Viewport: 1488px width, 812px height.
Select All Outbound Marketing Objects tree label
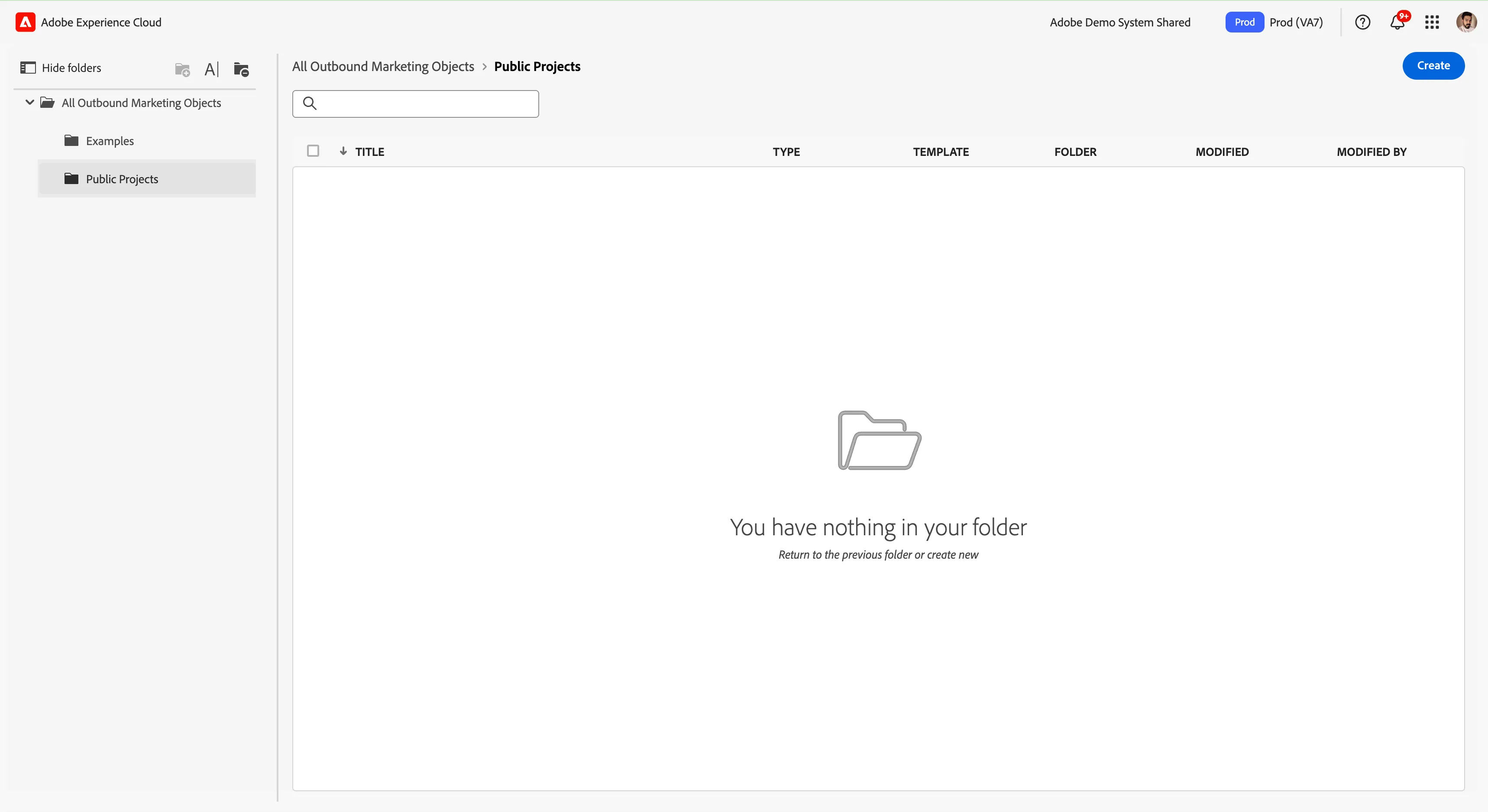(x=142, y=103)
